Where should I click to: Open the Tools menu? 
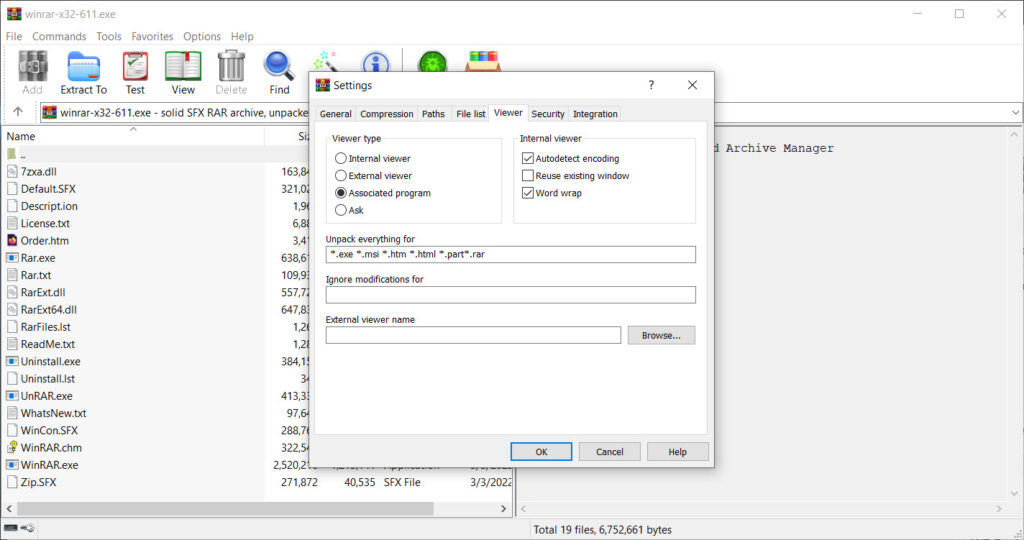pyautogui.click(x=109, y=37)
